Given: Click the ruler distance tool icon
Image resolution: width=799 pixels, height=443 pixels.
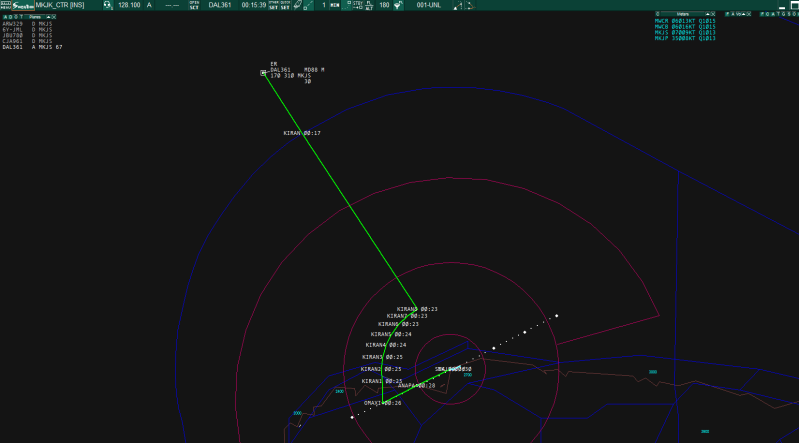Looking at the screenshot, I should [x=310, y=5].
